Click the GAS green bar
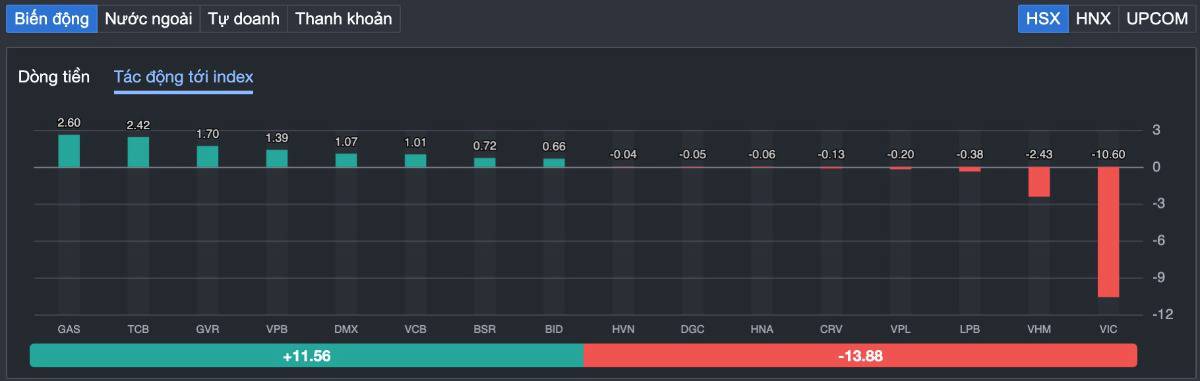Screen dimensions: 1200x381 click(69, 151)
